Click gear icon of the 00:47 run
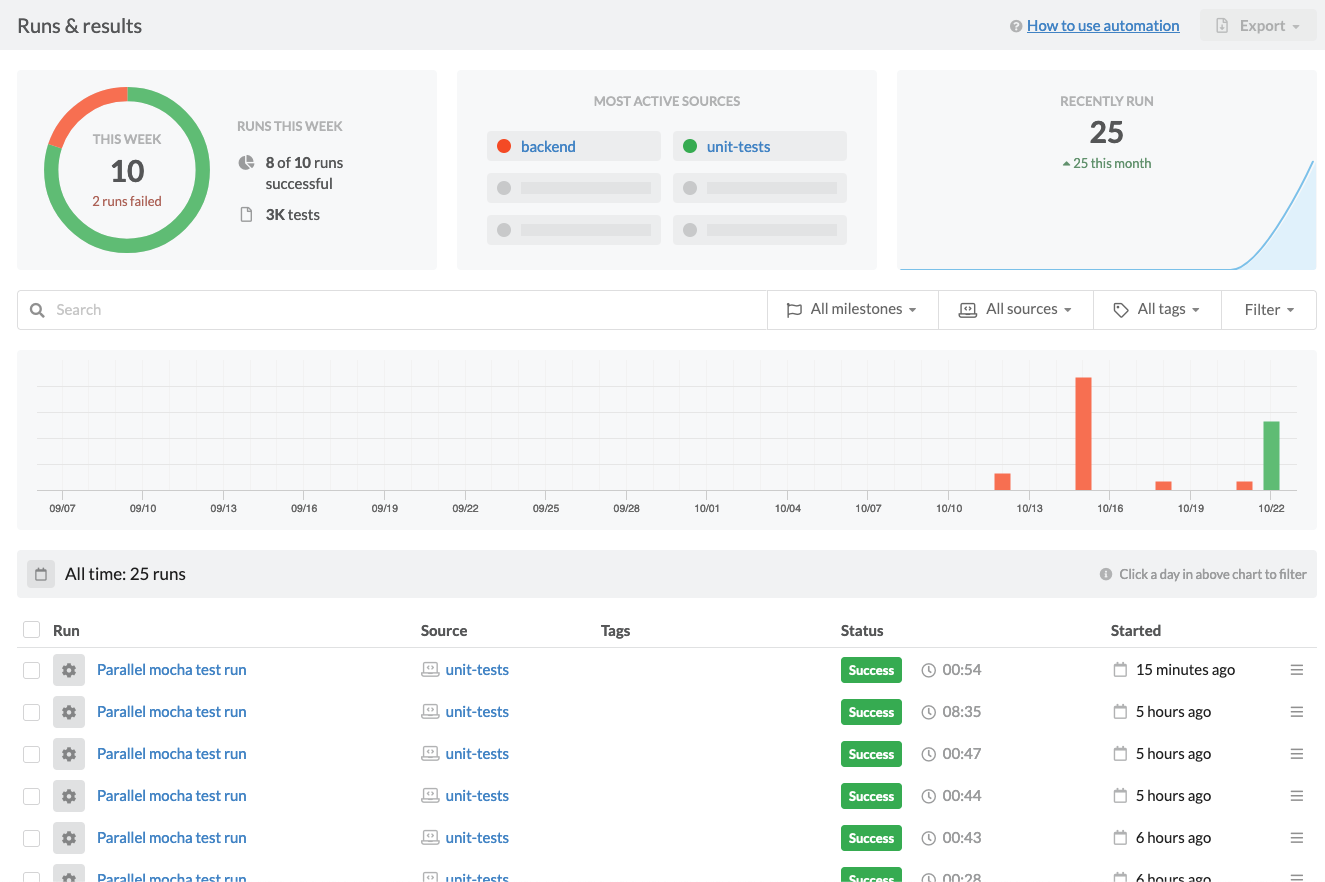The width and height of the screenshot is (1325, 882). tap(69, 754)
